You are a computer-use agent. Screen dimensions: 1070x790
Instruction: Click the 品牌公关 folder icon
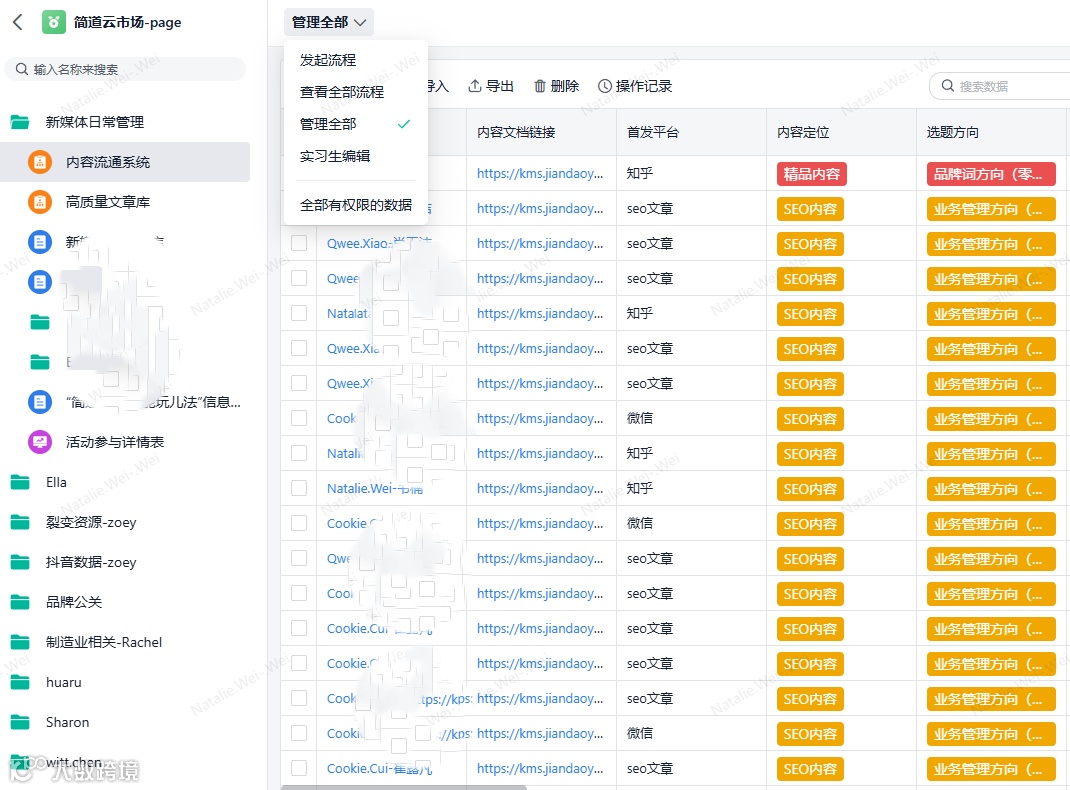coord(20,602)
